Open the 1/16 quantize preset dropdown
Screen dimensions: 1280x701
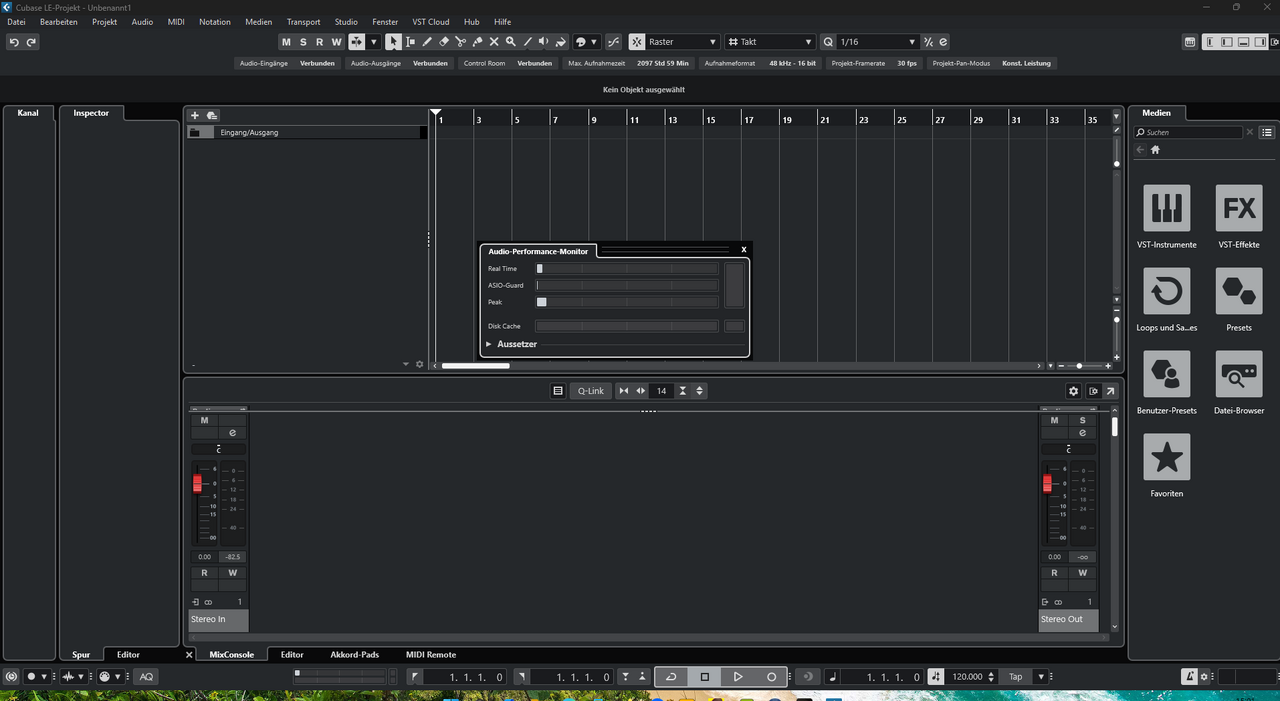[877, 42]
